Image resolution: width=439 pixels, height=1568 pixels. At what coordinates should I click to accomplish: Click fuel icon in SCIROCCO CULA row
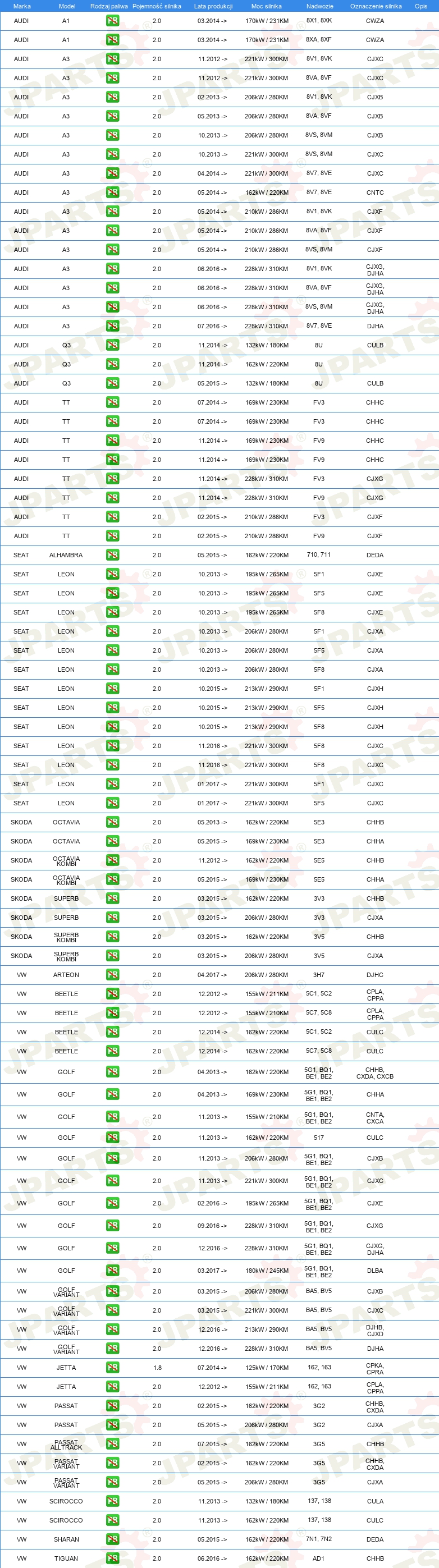(113, 1501)
